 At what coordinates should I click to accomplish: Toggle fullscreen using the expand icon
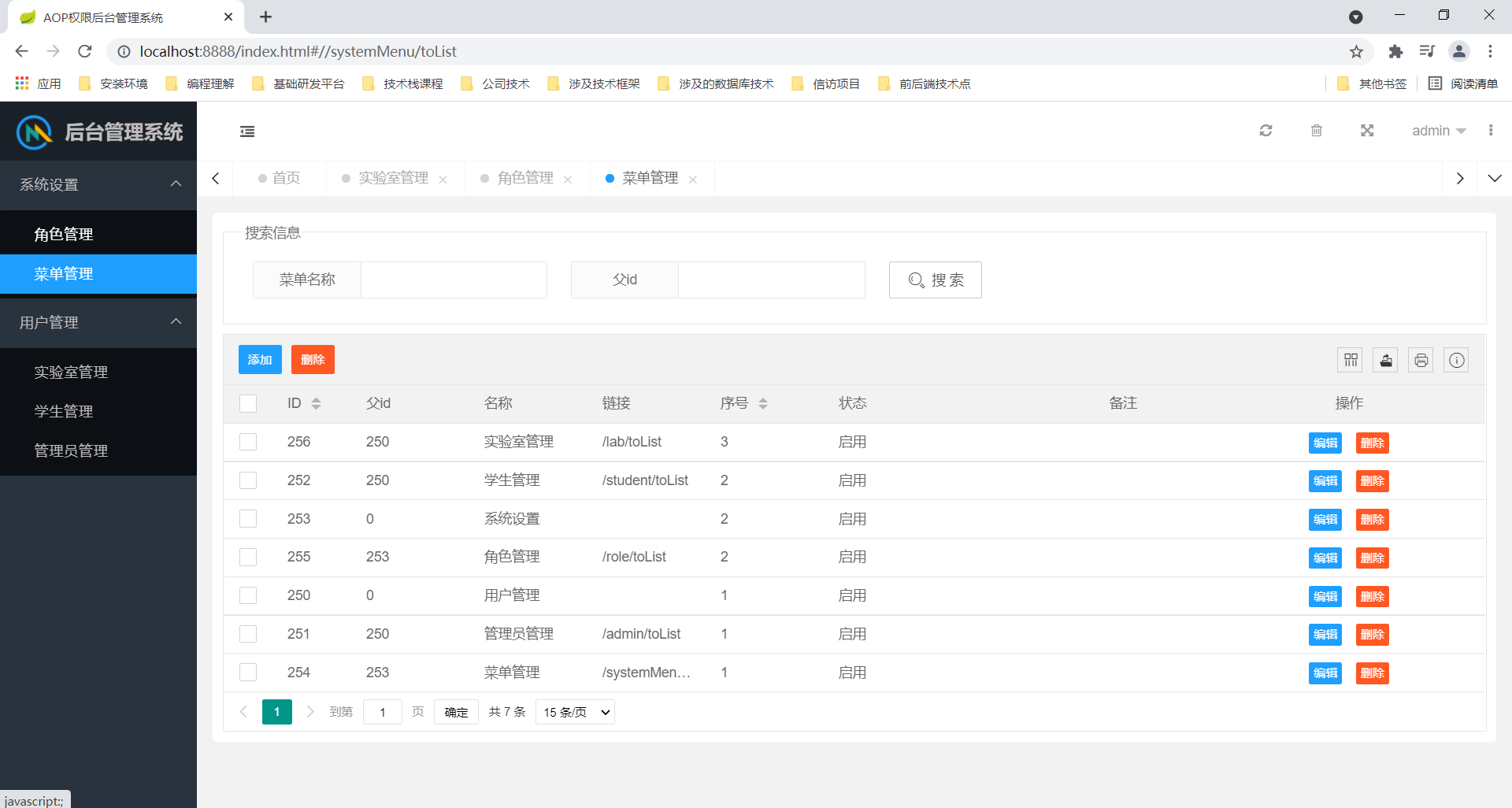point(1367,131)
